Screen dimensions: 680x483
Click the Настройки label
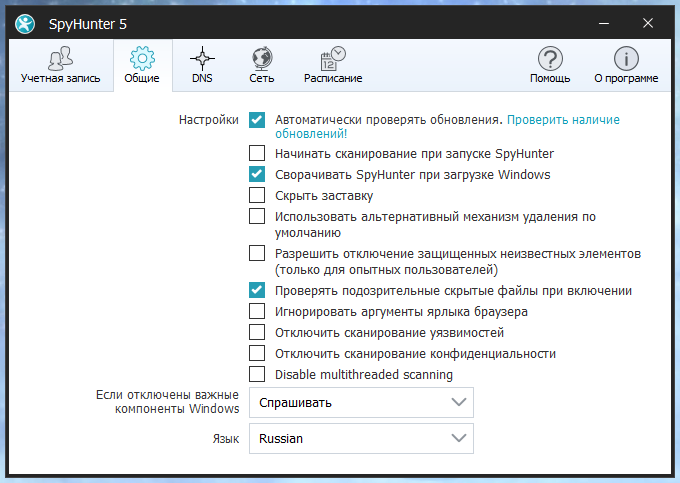pos(209,120)
